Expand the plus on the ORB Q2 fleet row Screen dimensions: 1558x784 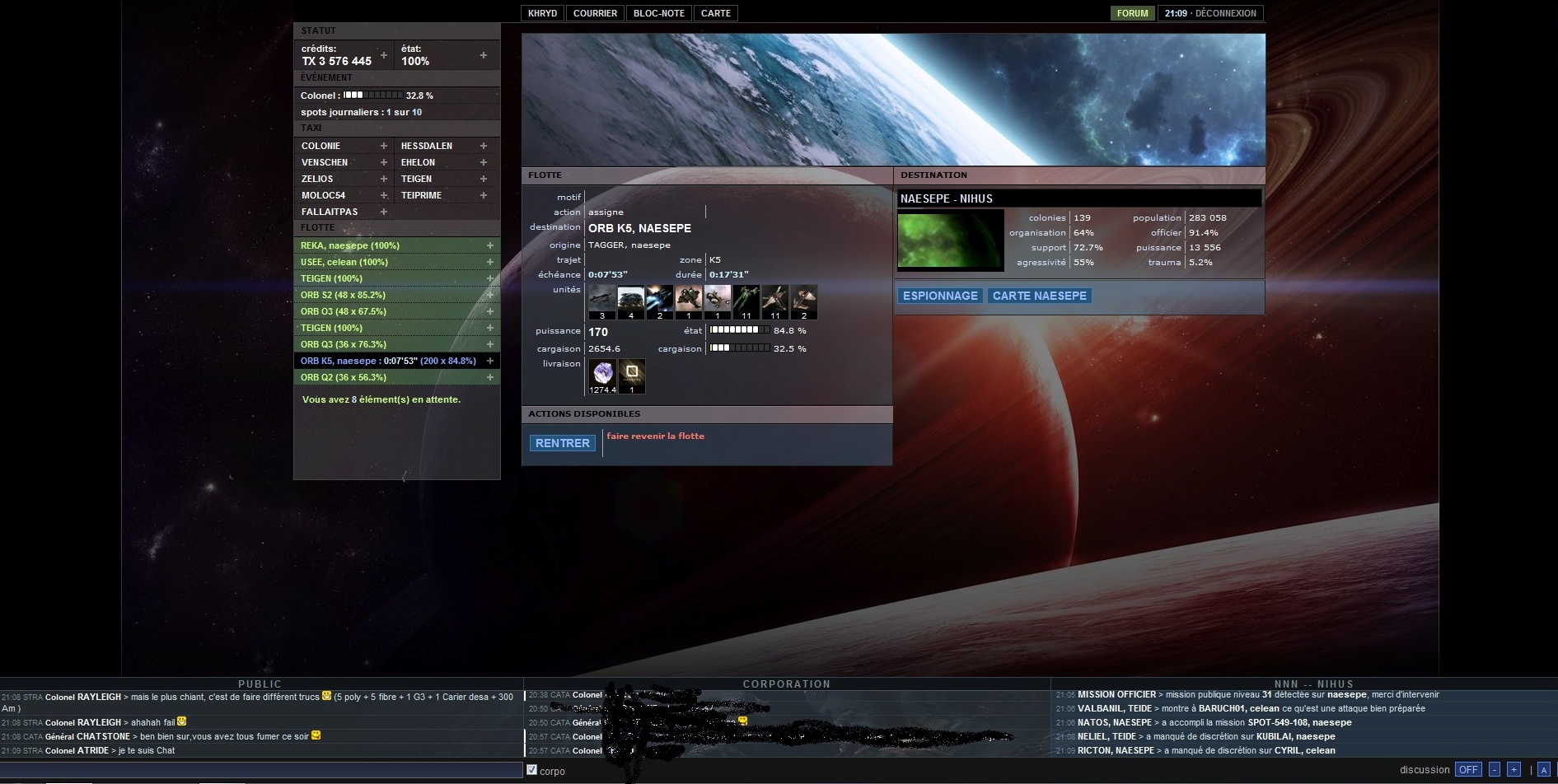490,377
